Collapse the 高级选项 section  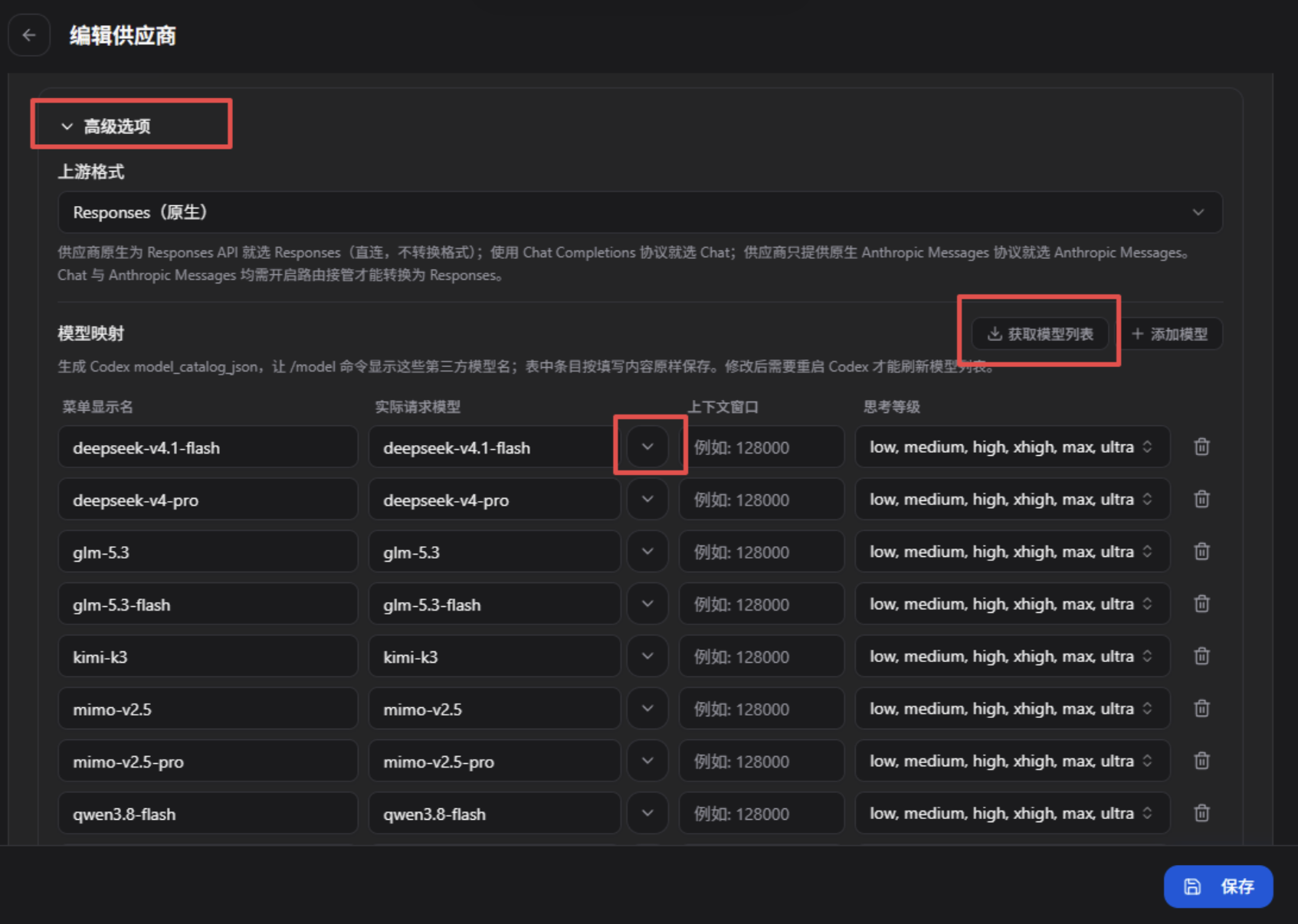point(106,126)
